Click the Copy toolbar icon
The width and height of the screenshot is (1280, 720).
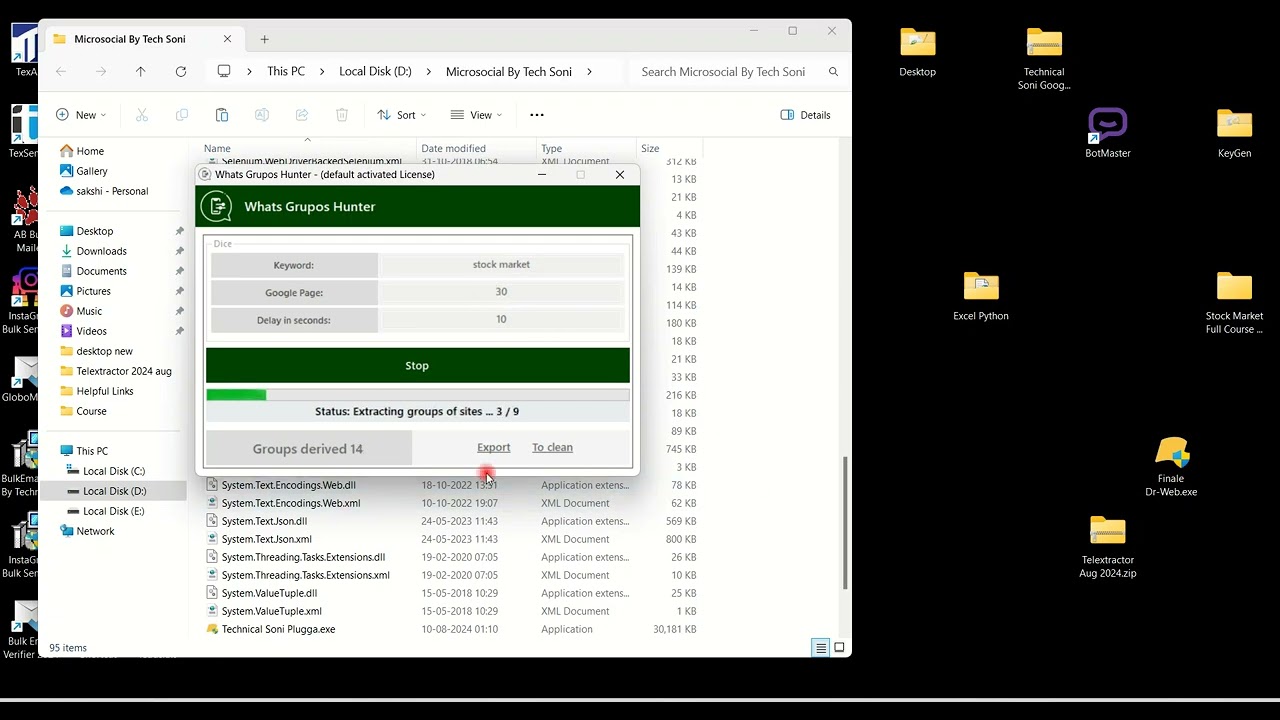(182, 115)
